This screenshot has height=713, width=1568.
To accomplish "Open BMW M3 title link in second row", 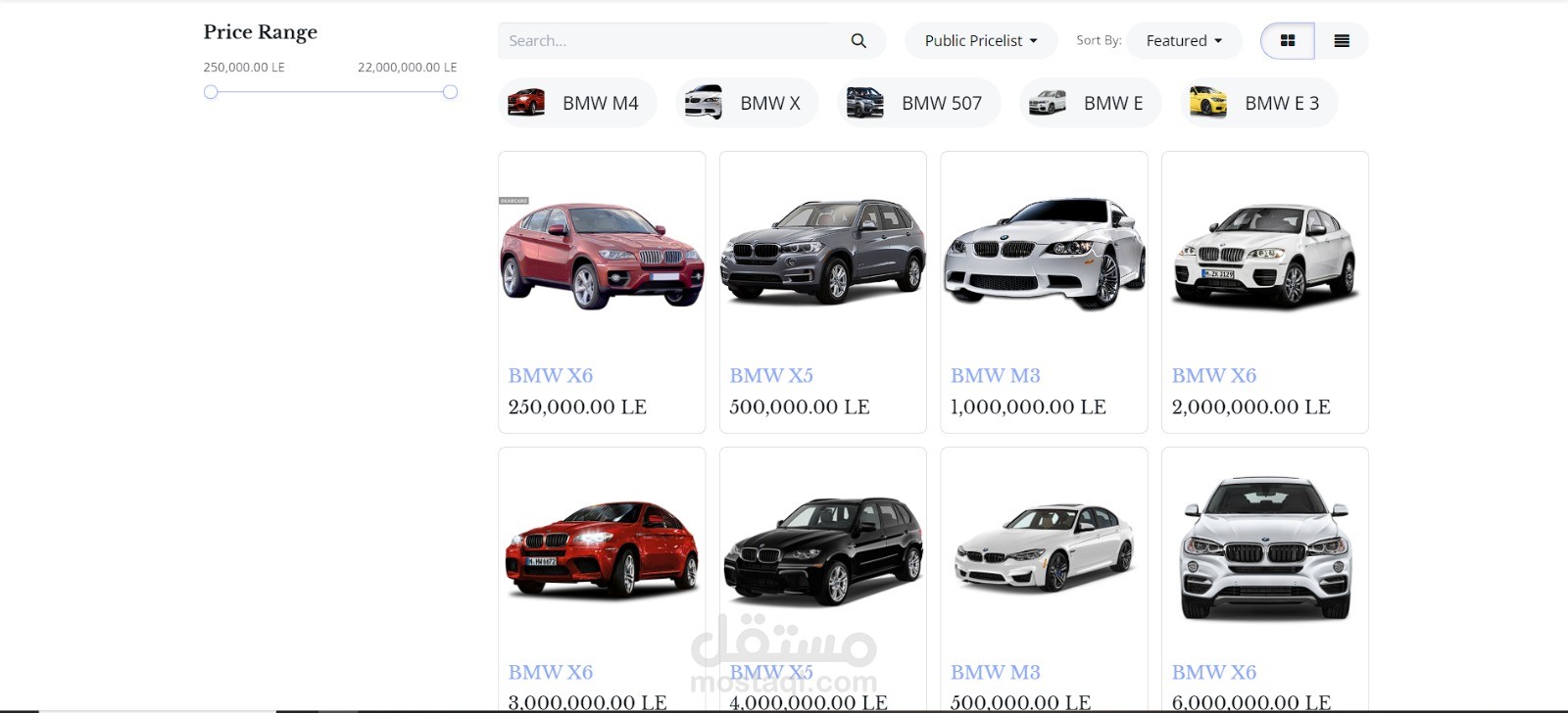I will pos(996,672).
